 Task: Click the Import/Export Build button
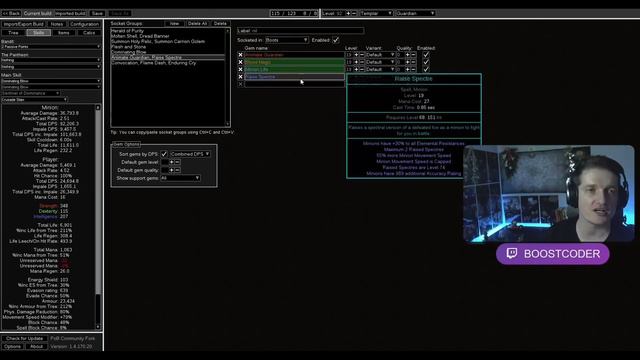[23, 24]
